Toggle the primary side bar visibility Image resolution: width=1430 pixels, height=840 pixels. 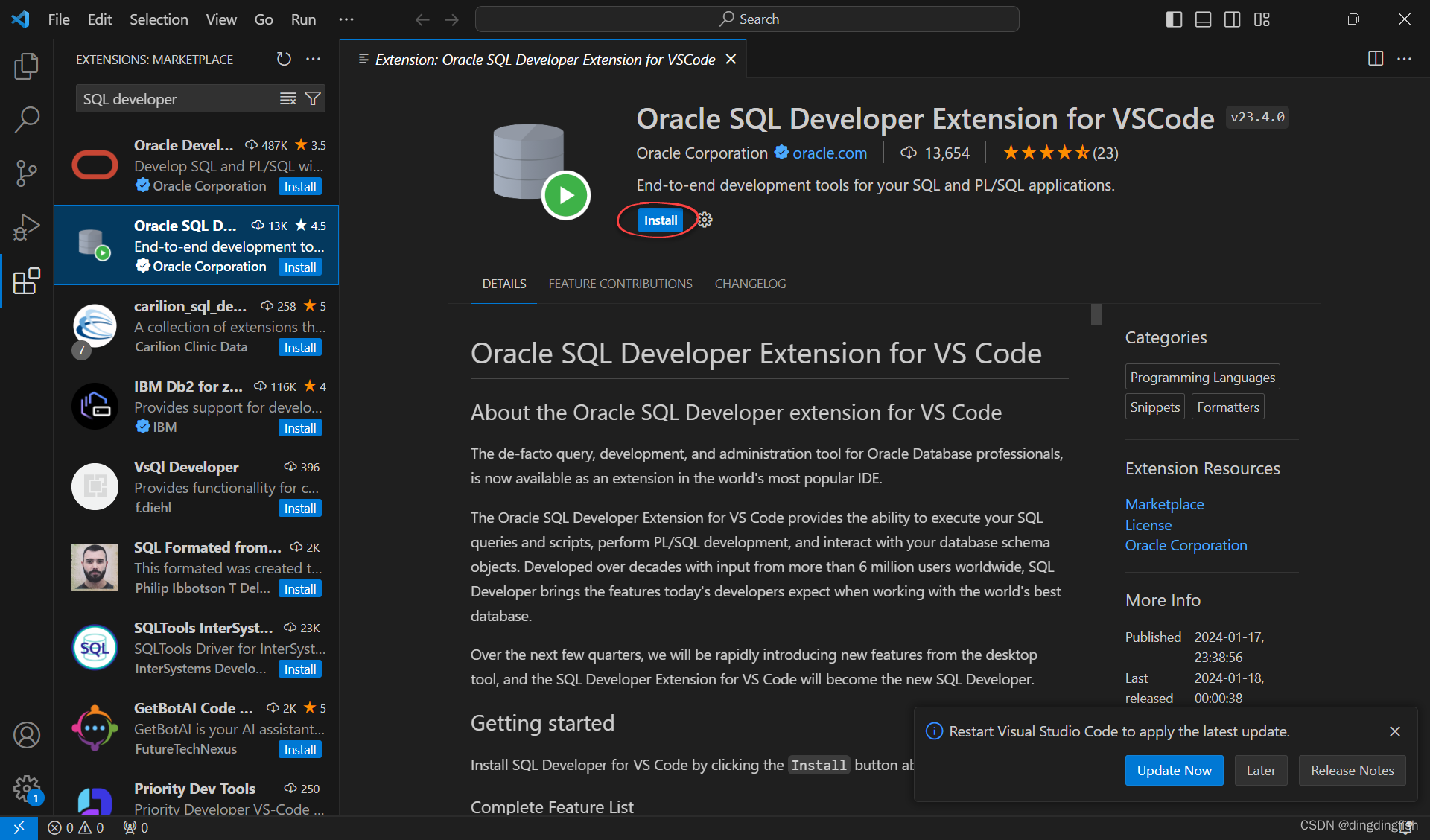pos(1174,19)
